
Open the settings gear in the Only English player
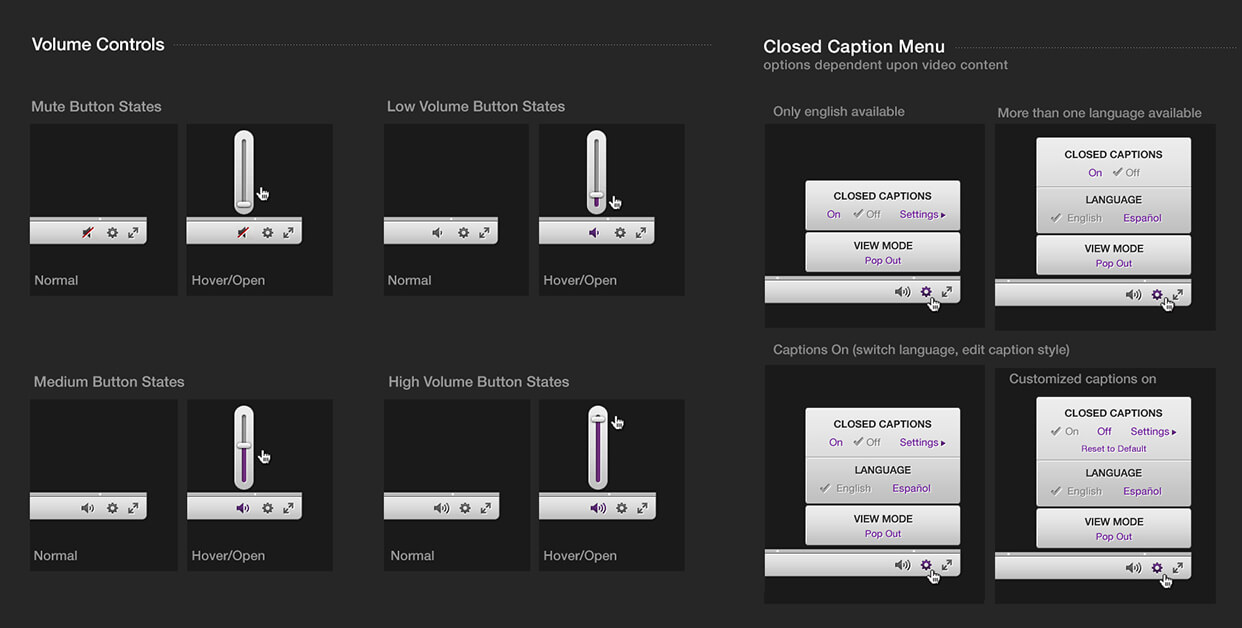click(925, 292)
